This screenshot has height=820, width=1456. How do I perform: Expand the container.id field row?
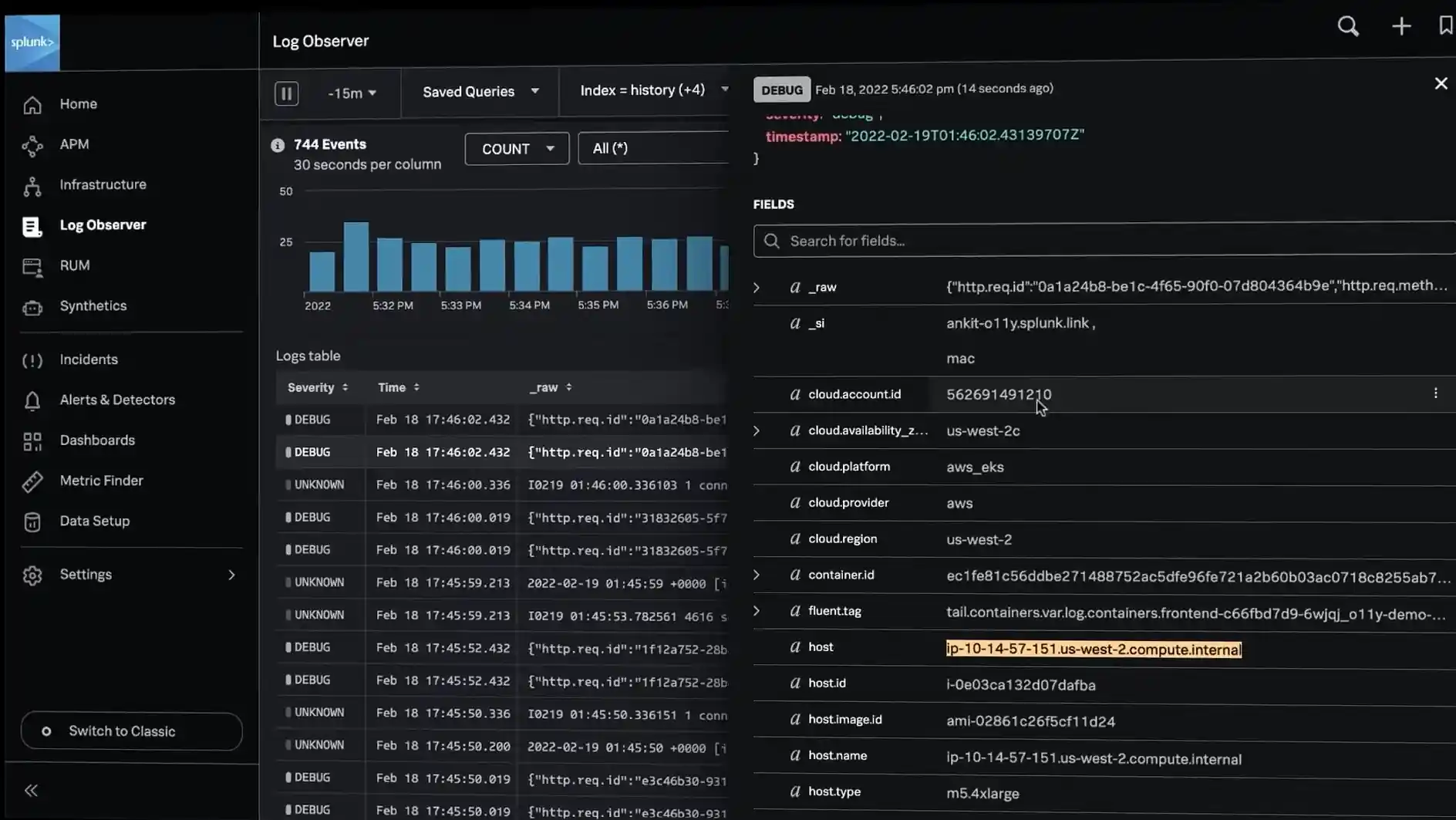click(x=757, y=575)
